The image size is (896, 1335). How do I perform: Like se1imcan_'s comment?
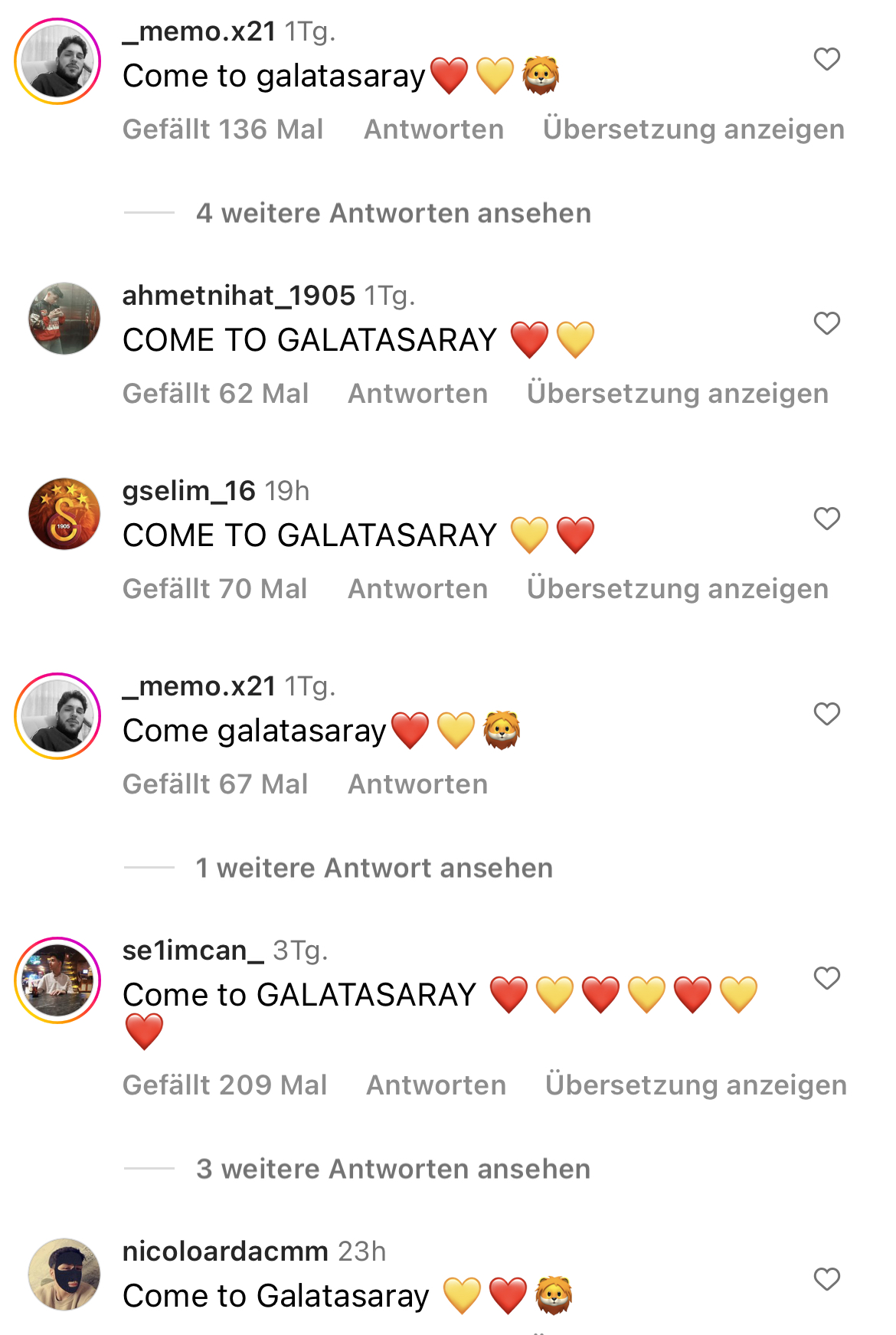pos(827,978)
